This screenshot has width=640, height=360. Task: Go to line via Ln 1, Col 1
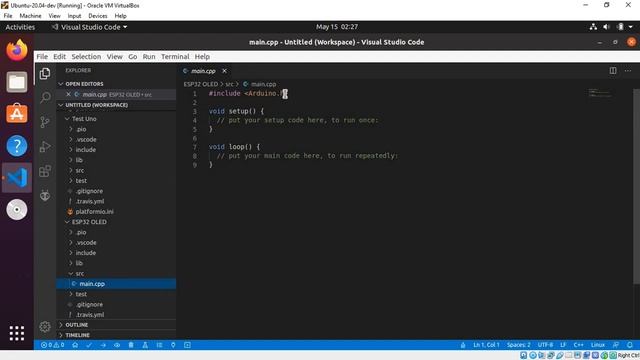click(486, 345)
